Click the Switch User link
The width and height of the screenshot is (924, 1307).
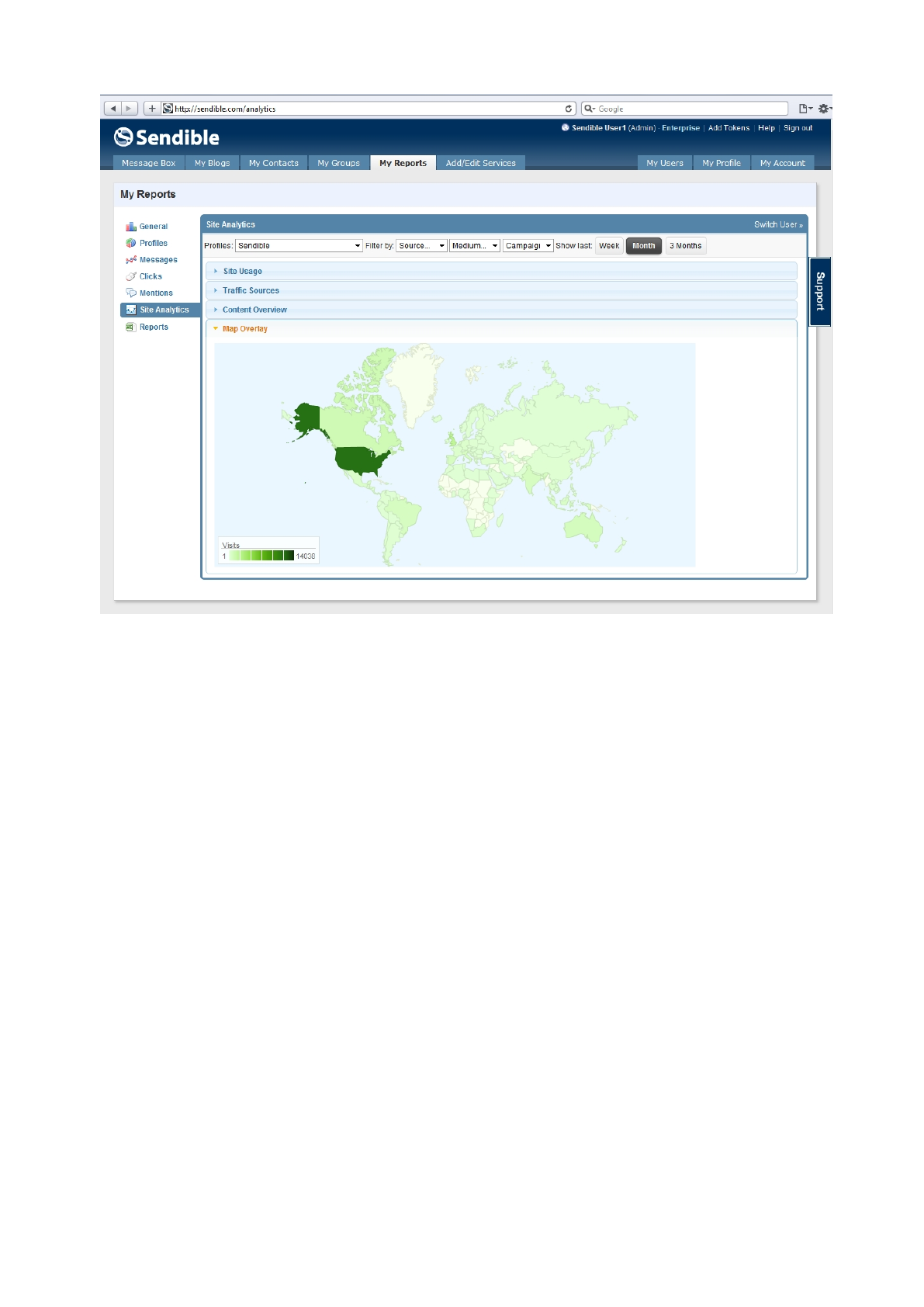tap(778, 224)
